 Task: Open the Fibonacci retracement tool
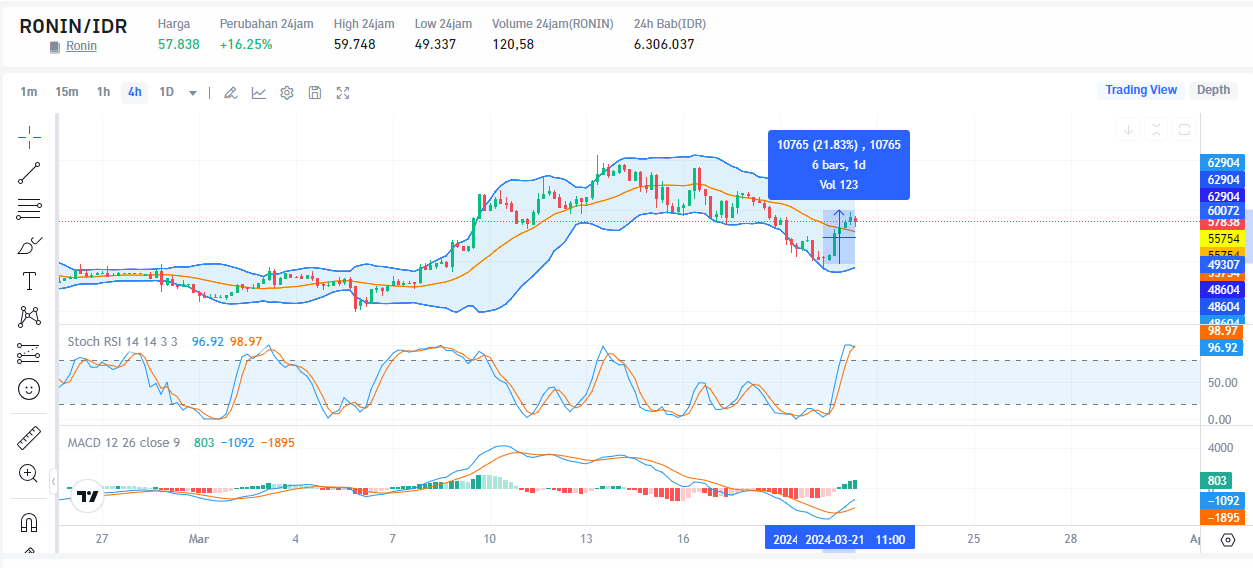[x=29, y=209]
